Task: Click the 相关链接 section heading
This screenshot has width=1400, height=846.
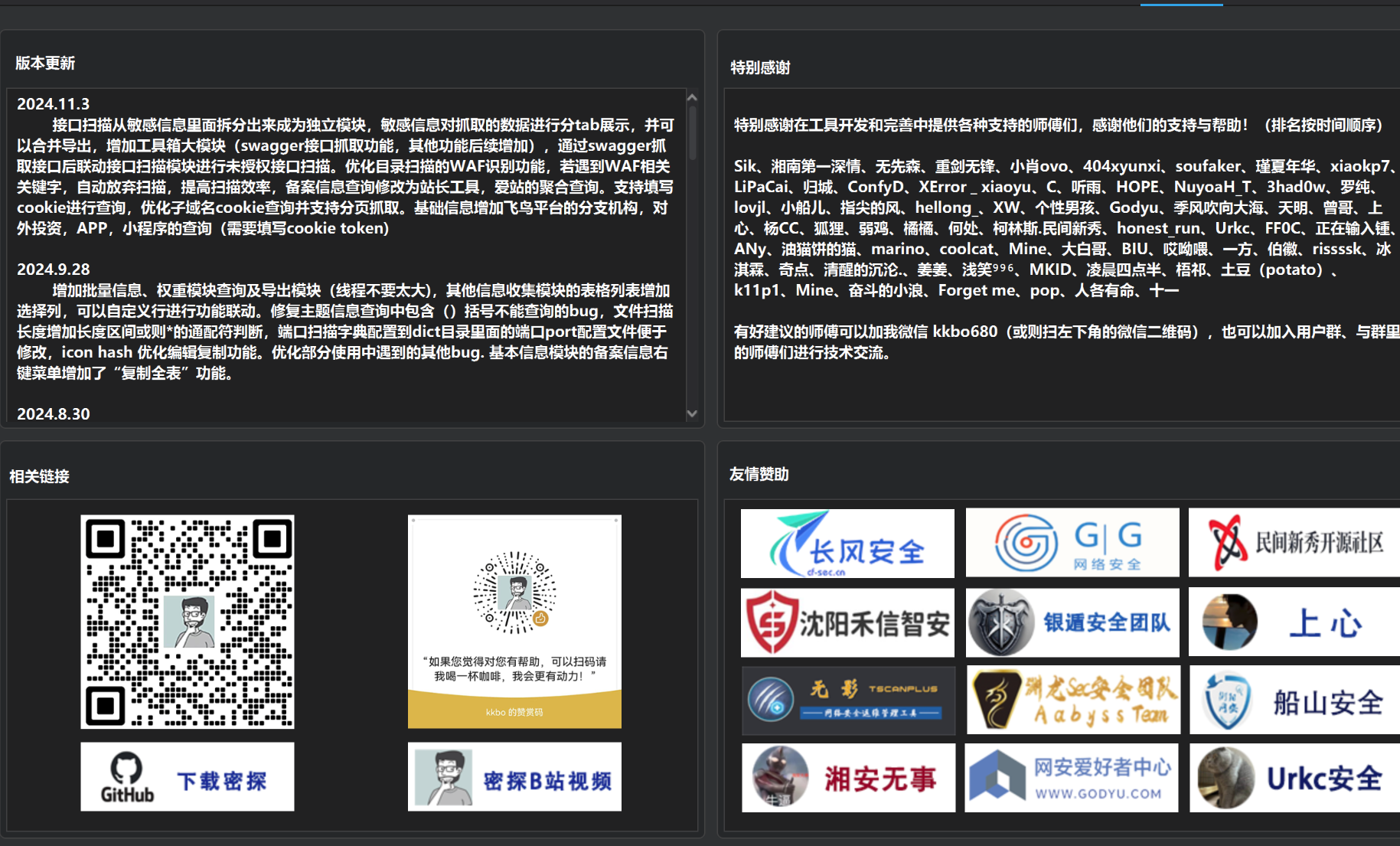Action: [39, 476]
